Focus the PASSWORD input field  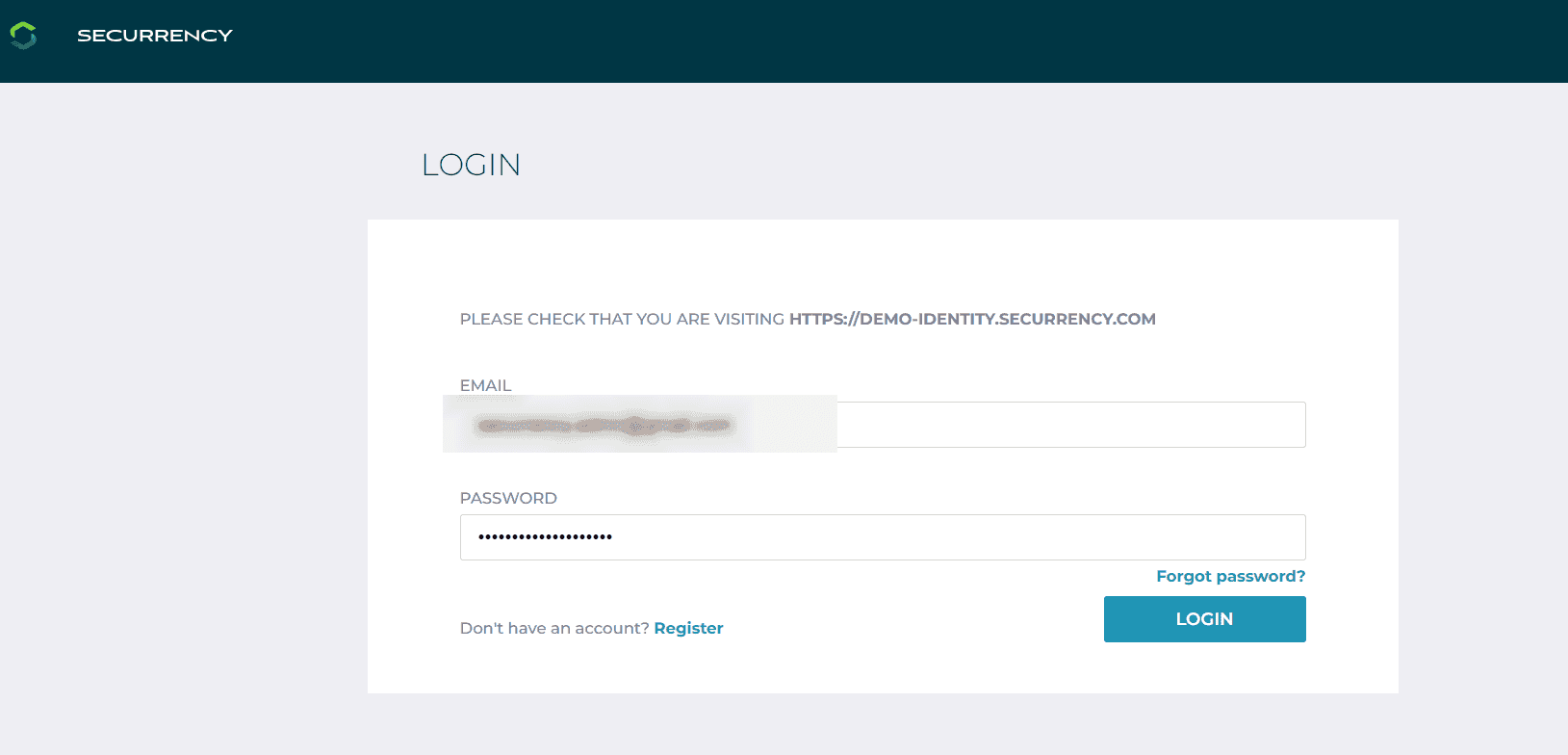pos(883,537)
